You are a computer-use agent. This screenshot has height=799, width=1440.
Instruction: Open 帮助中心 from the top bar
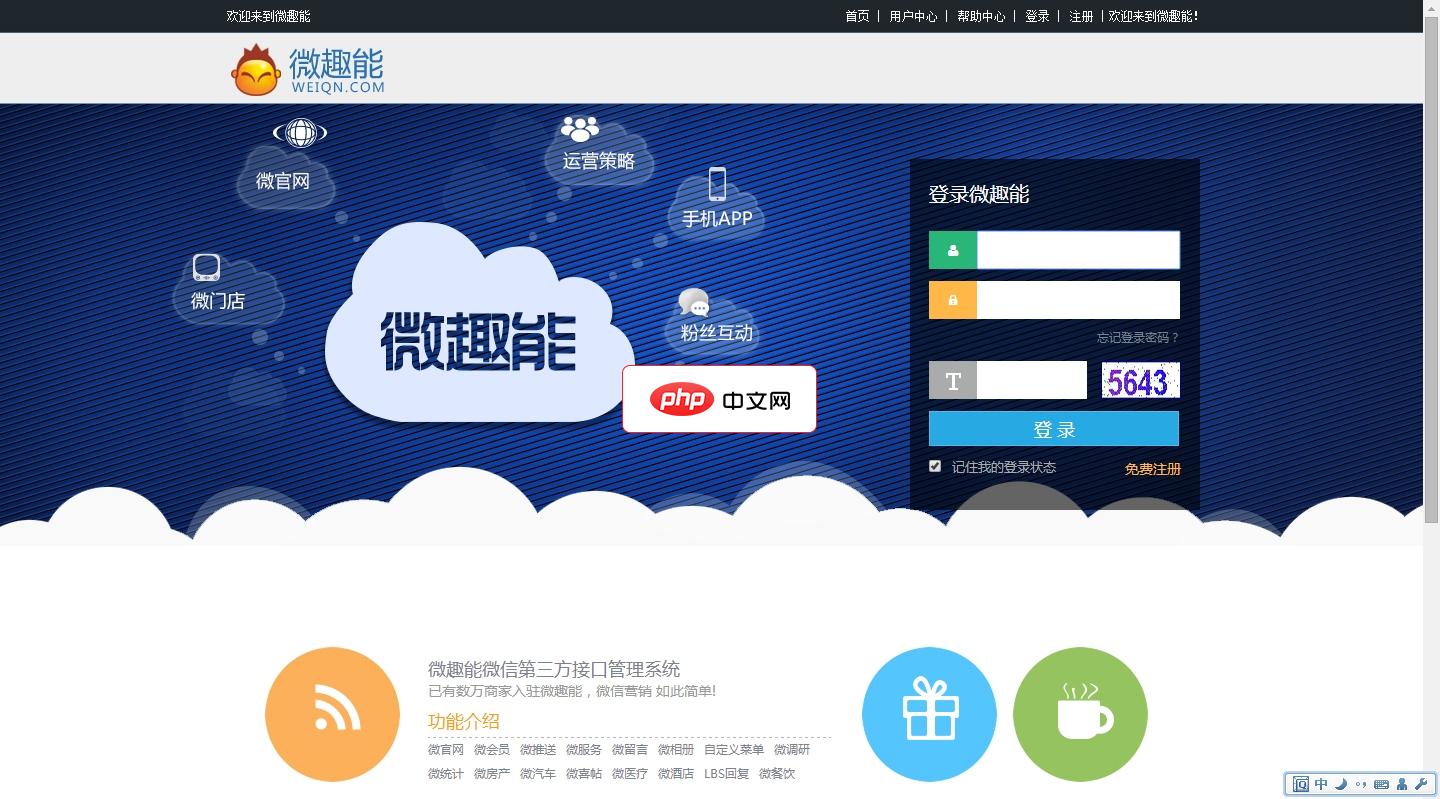point(981,16)
